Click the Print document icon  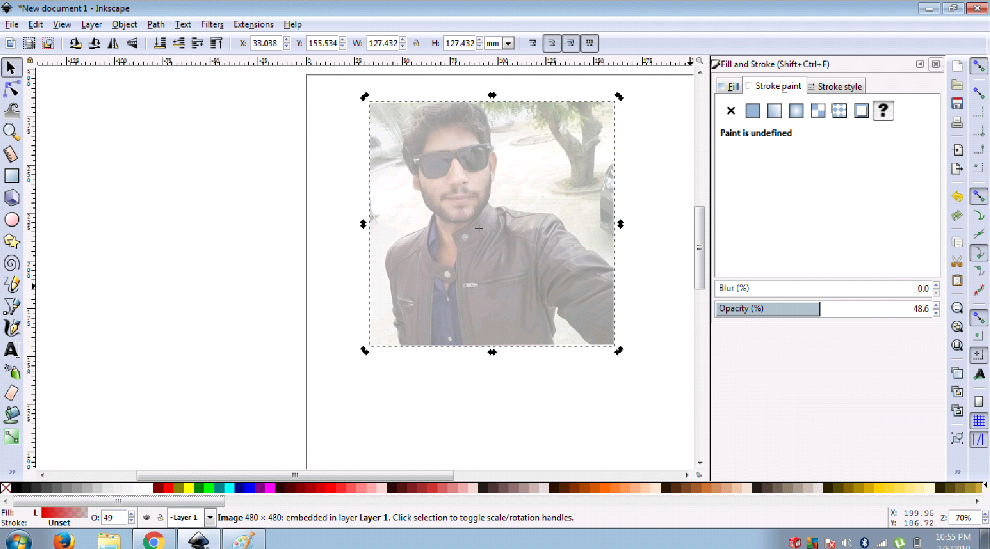(x=957, y=123)
